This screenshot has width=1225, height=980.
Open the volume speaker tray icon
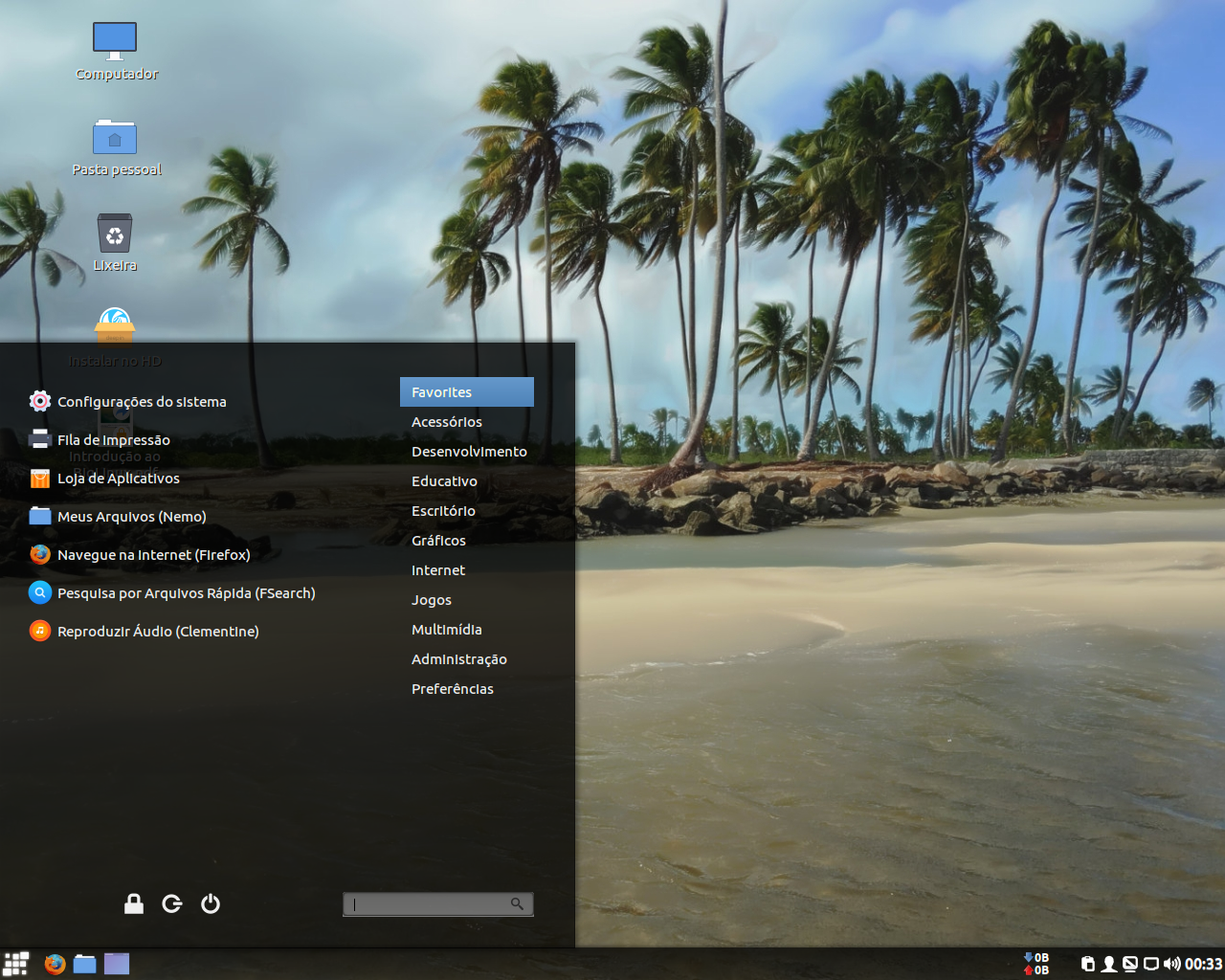[x=1172, y=964]
